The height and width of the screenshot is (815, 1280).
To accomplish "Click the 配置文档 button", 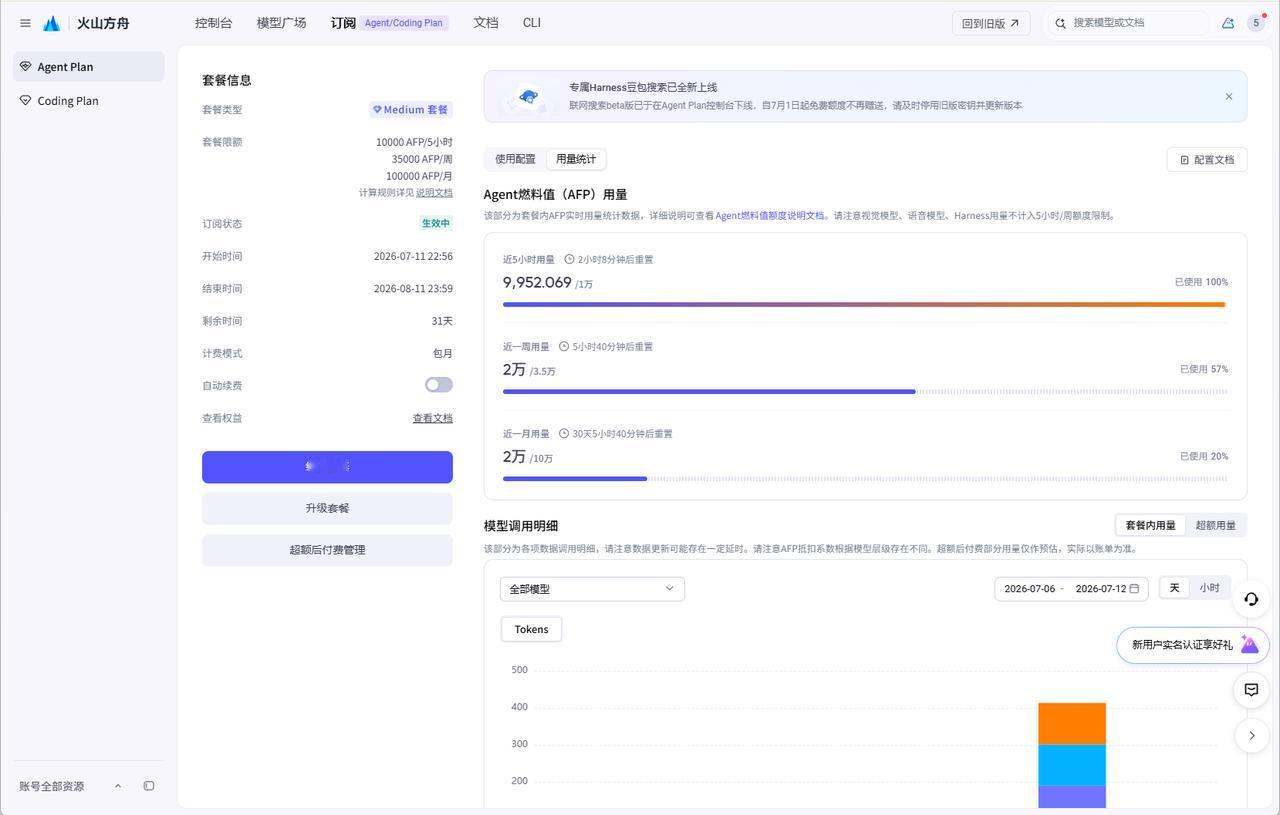I will 1207,160.
